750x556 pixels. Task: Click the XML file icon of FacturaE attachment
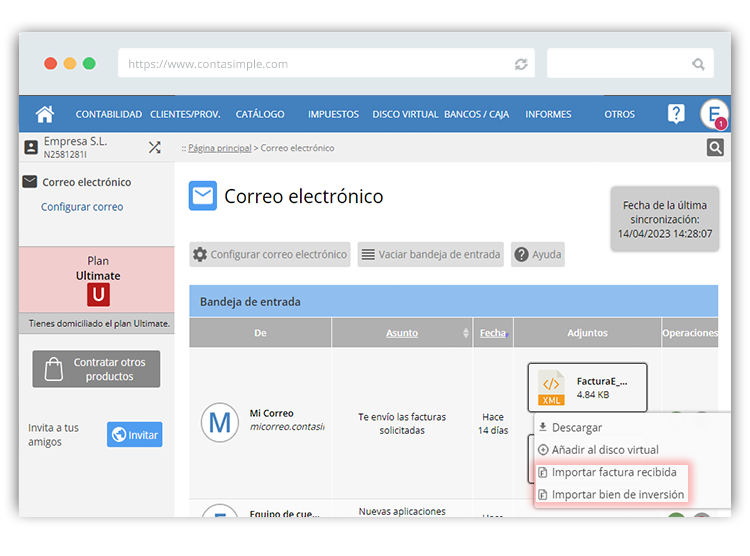pos(551,388)
